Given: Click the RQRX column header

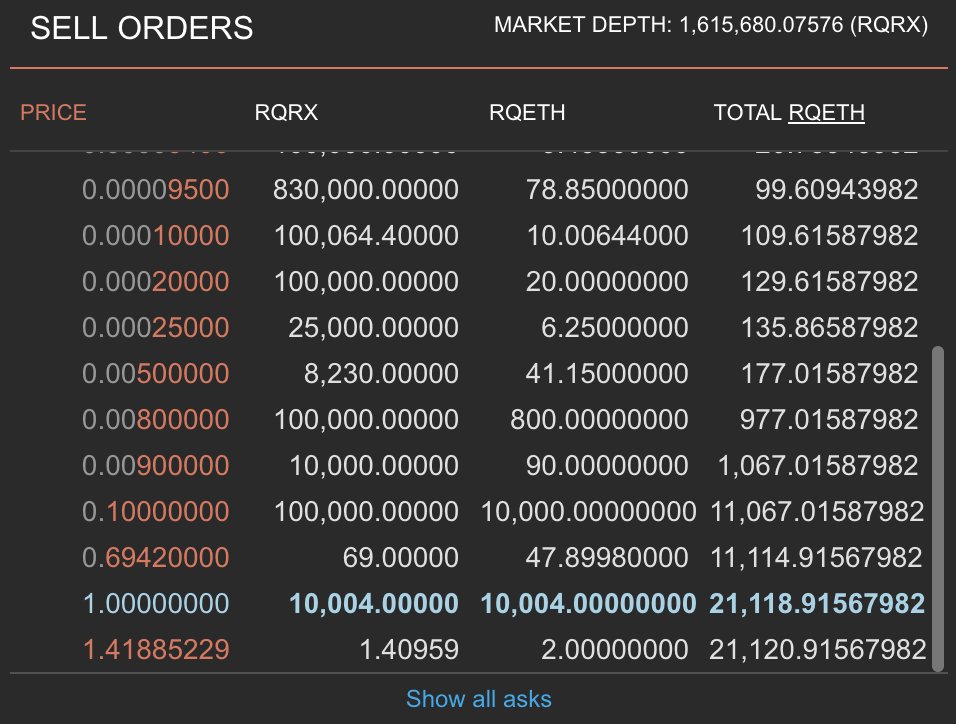Looking at the screenshot, I should coord(286,112).
